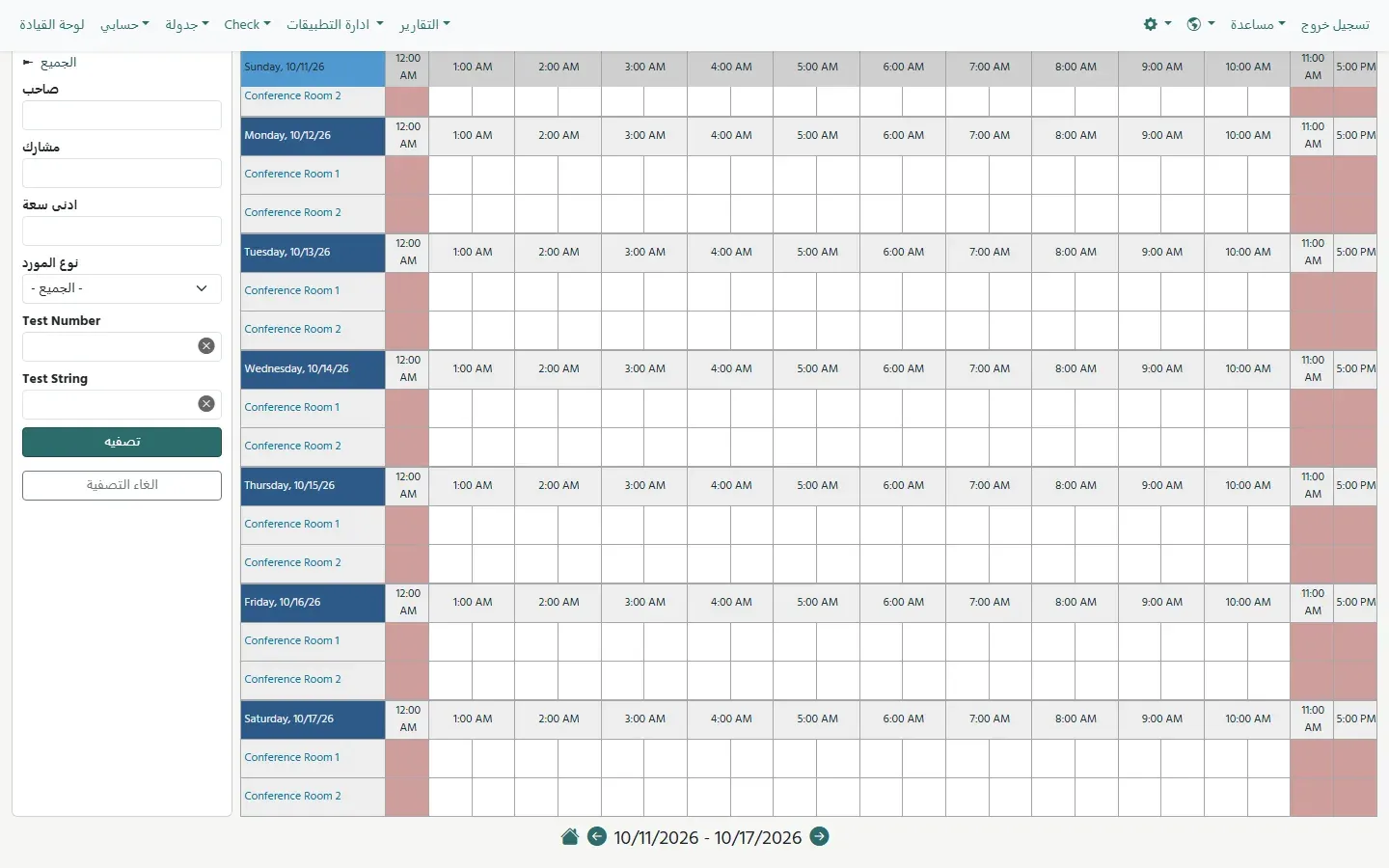Image resolution: width=1389 pixels, height=868 pixels.
Task: Focus the مشارك participant input field
Action: point(122,173)
